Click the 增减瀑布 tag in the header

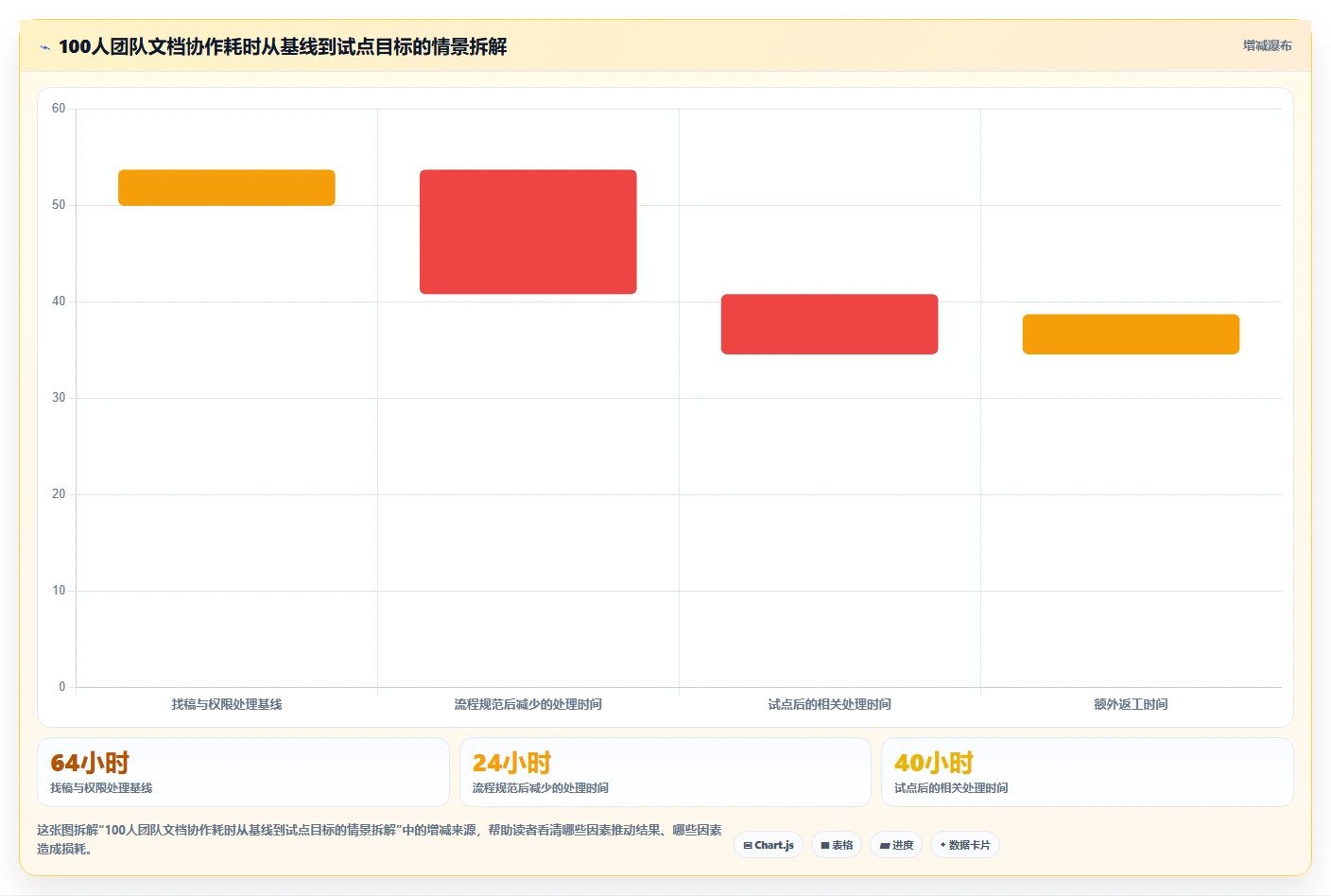coord(1267,45)
